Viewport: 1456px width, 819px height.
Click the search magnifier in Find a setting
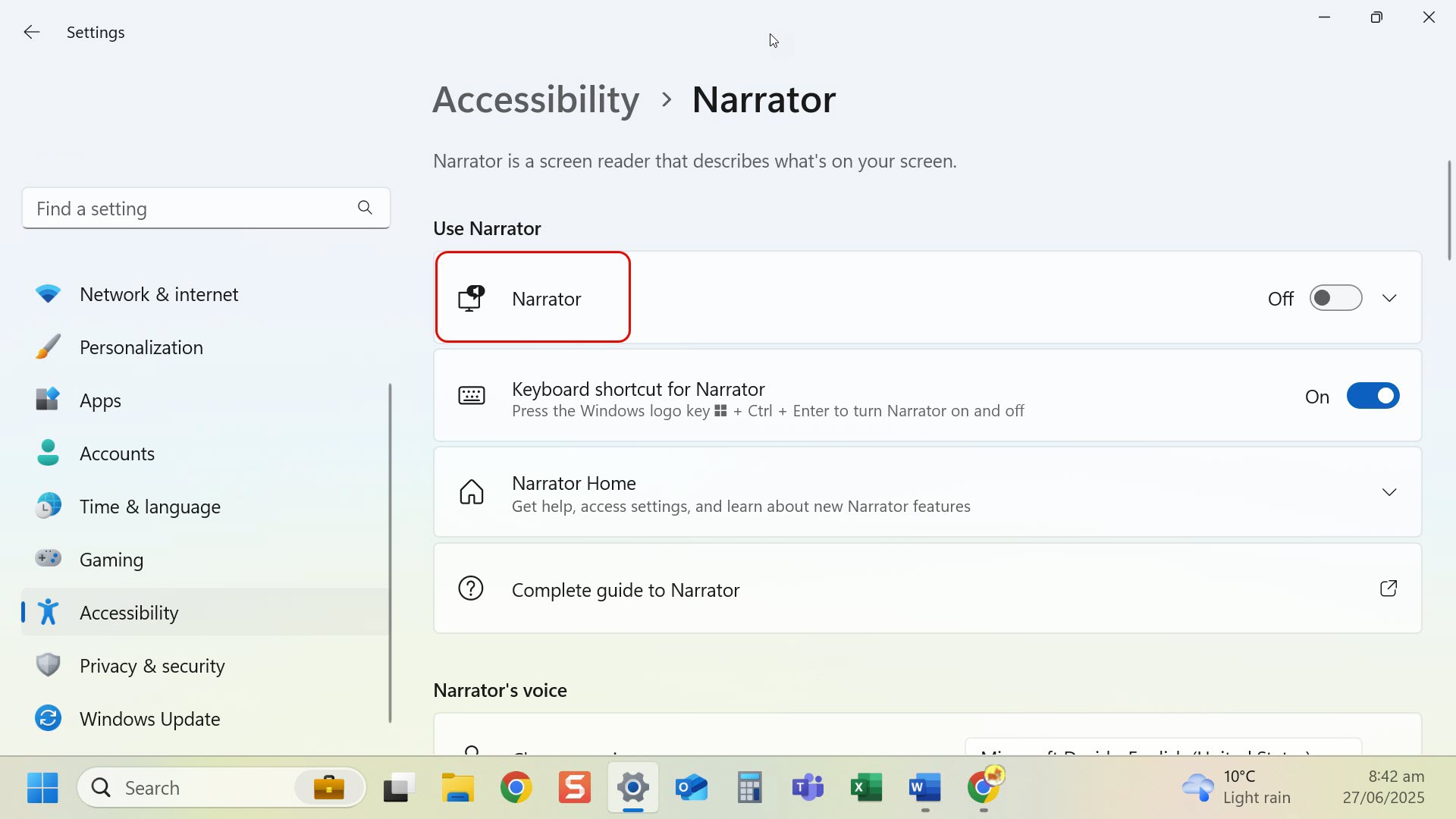(365, 208)
